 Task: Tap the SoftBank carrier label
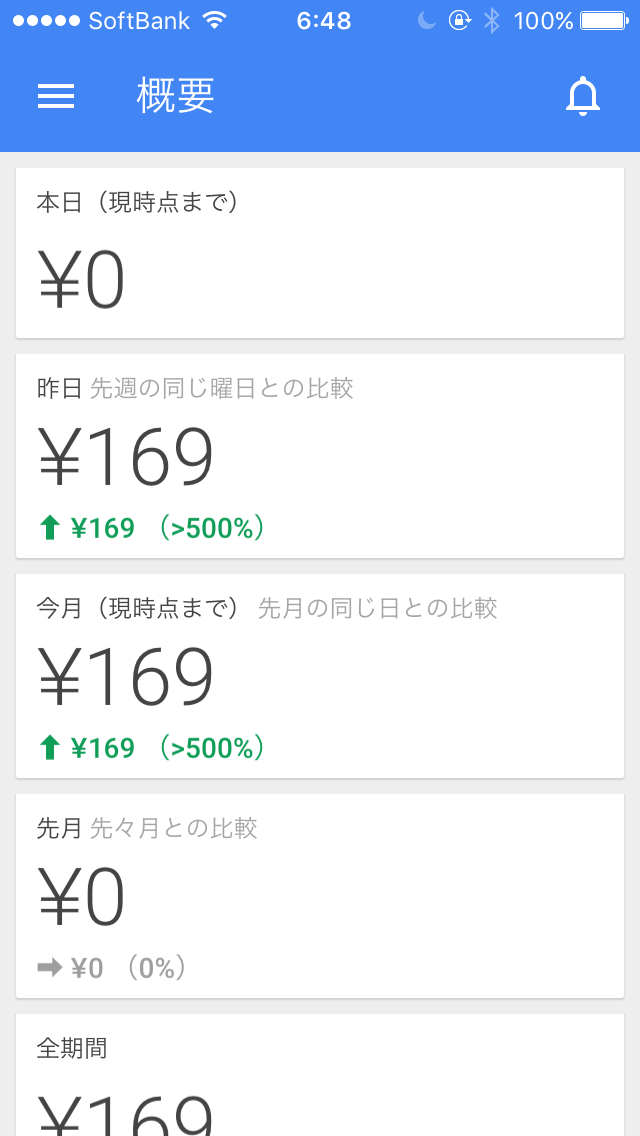139,21
